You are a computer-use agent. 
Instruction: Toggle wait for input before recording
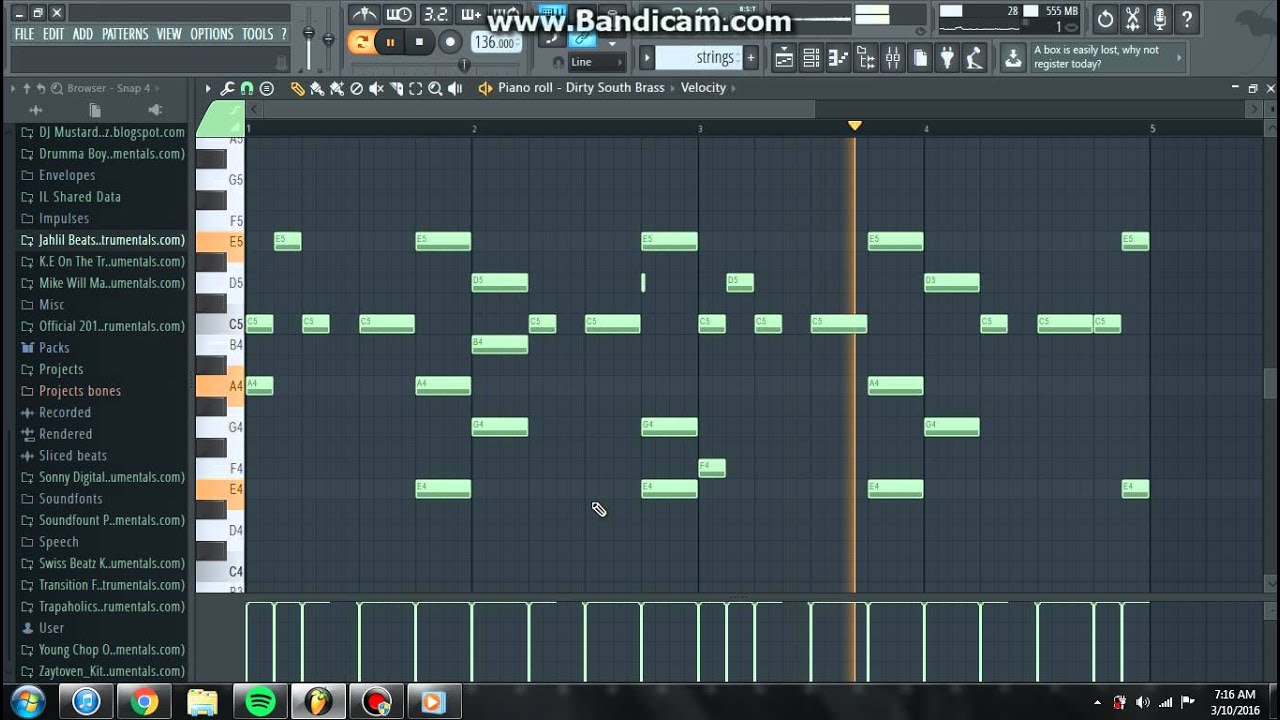point(398,14)
